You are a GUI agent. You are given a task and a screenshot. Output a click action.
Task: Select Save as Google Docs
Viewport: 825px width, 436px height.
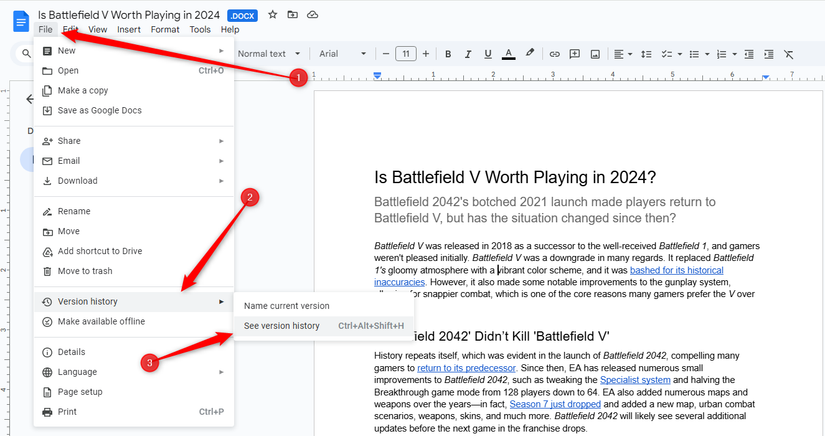(134, 110)
